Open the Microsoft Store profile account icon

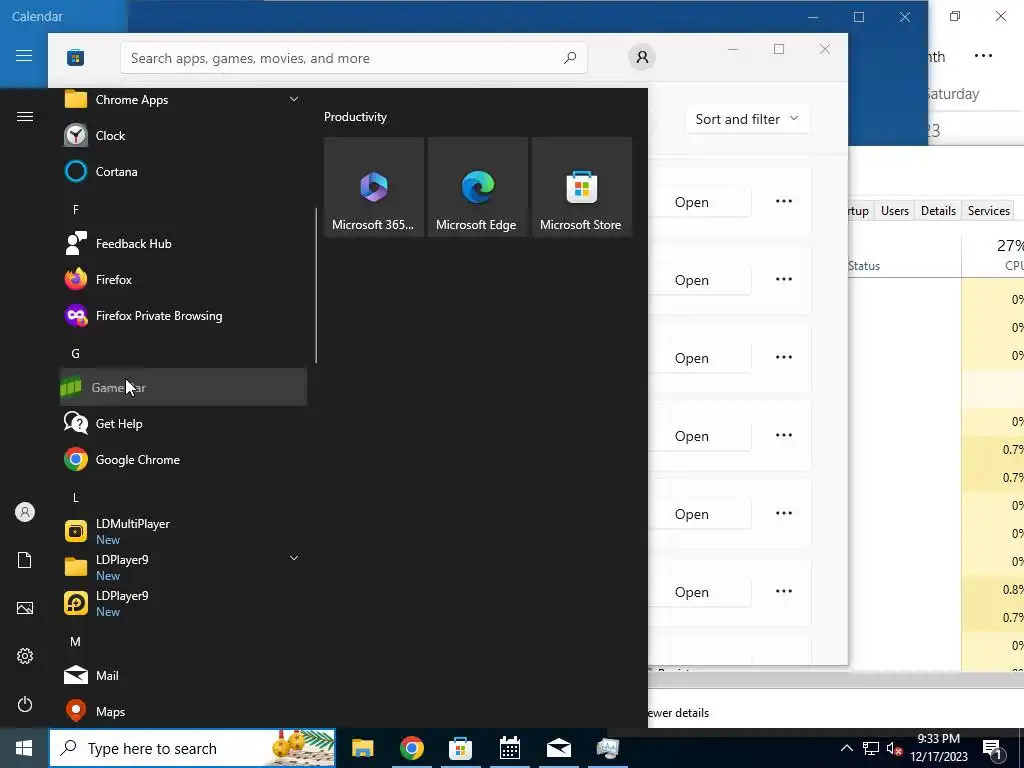tap(642, 57)
